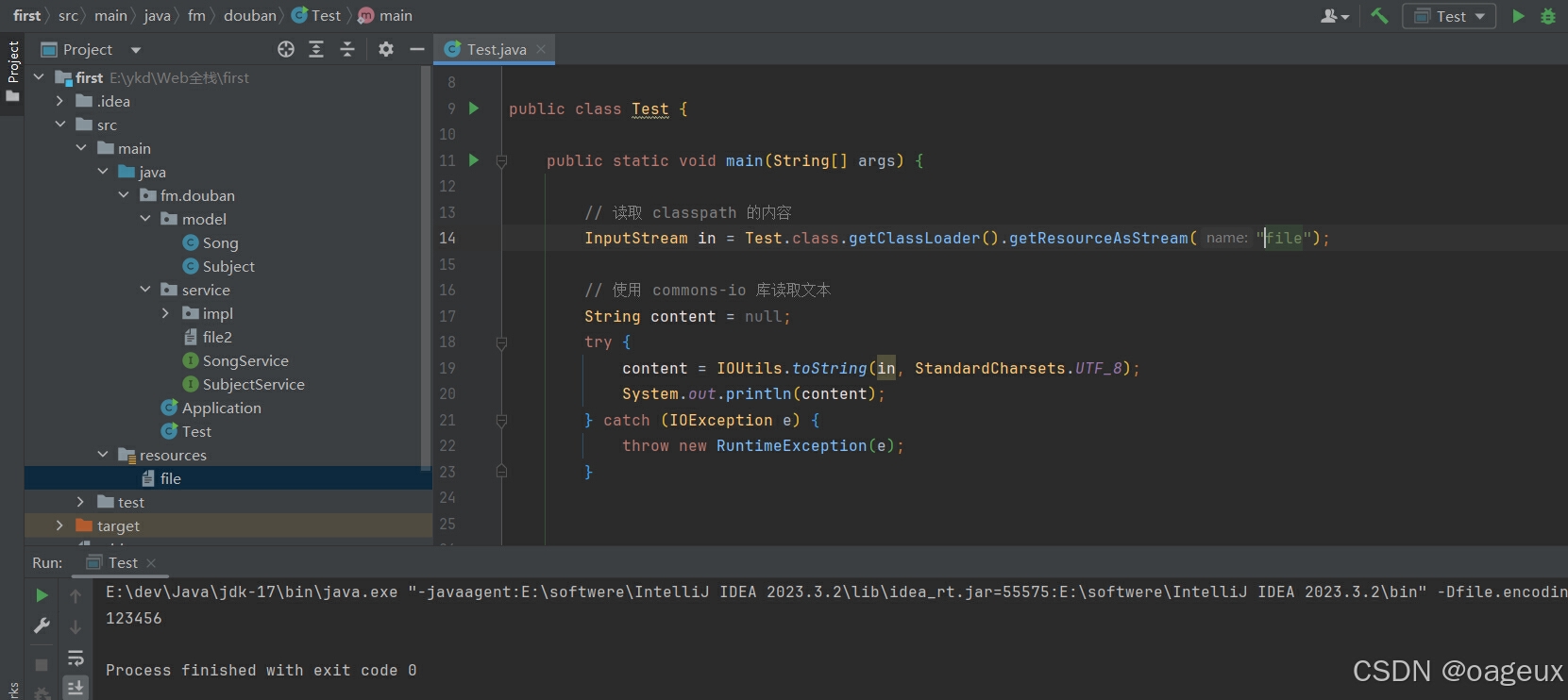Image resolution: width=1568 pixels, height=700 pixels.
Task: Collapse the src folder
Action: (60, 125)
